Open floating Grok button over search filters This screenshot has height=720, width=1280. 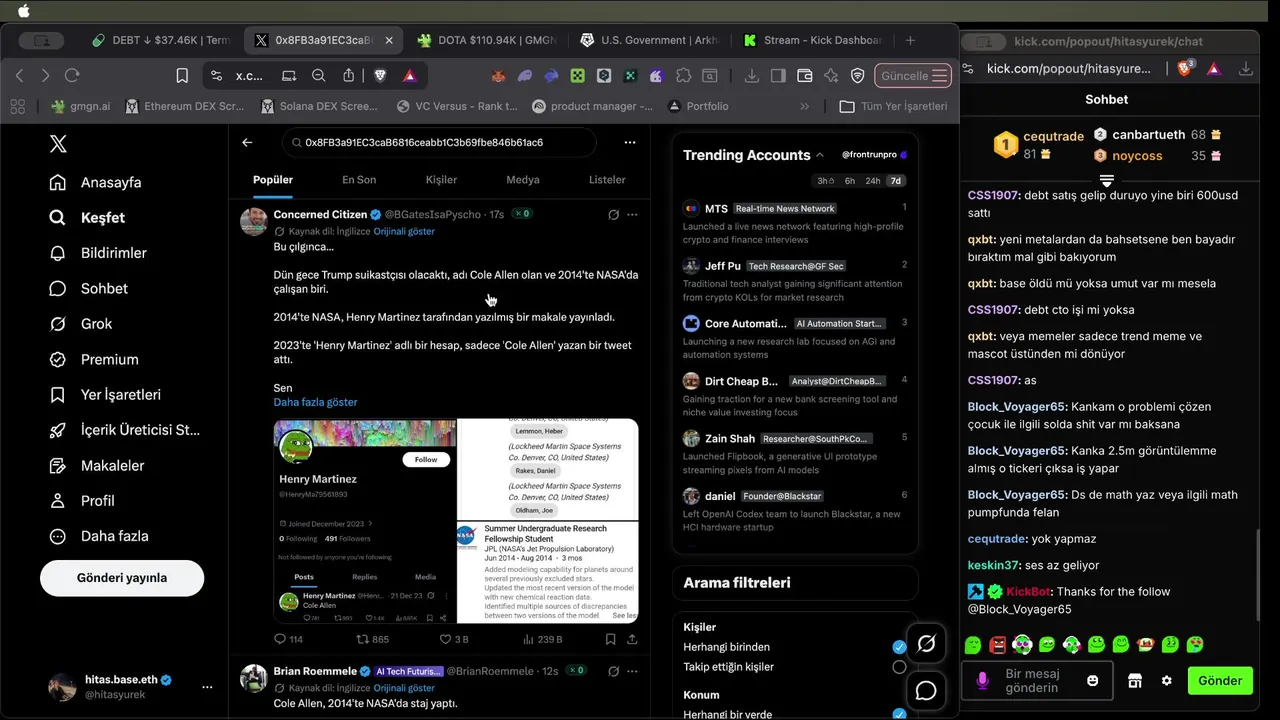pos(926,644)
